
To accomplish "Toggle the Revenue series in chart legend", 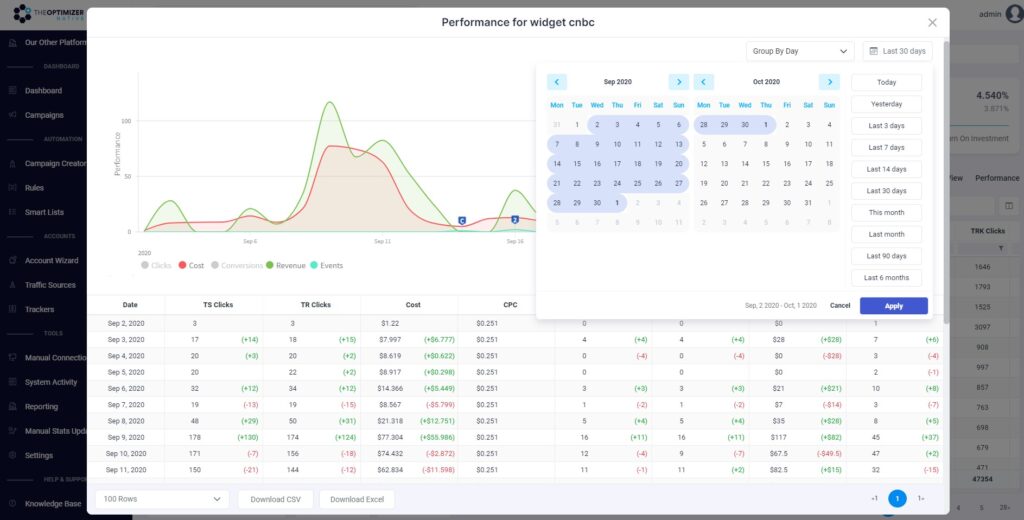I will click(285, 265).
